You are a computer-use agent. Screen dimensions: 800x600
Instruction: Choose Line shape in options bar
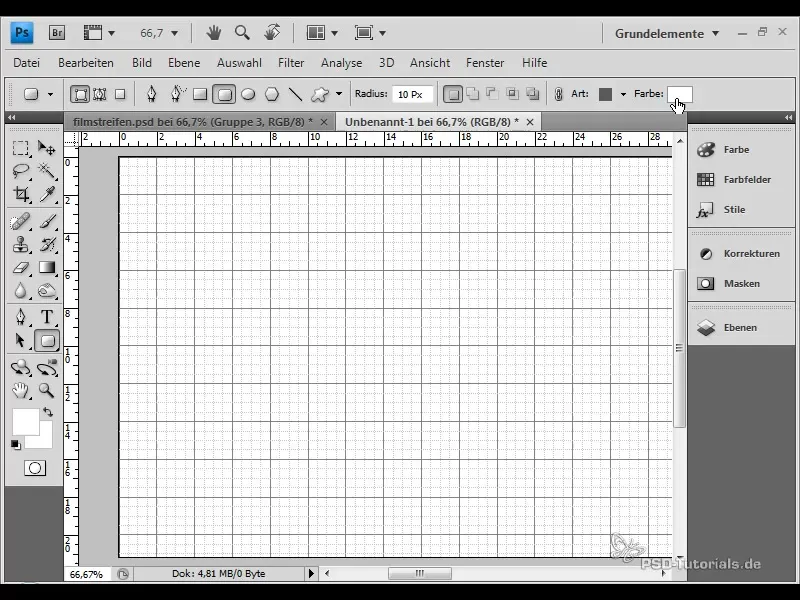(295, 94)
